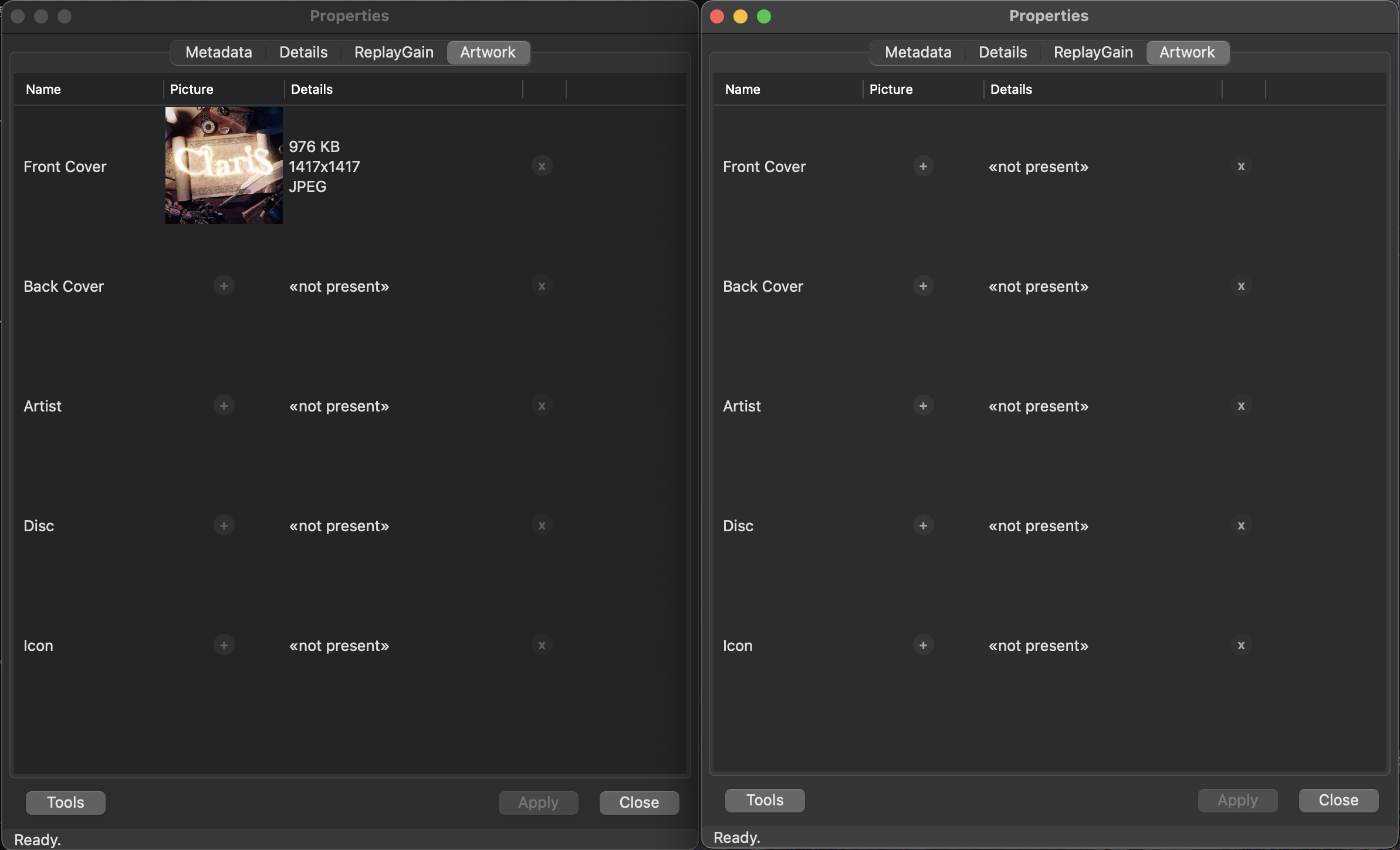Add Icon picture in left window
The image size is (1400, 850).
coord(224,645)
